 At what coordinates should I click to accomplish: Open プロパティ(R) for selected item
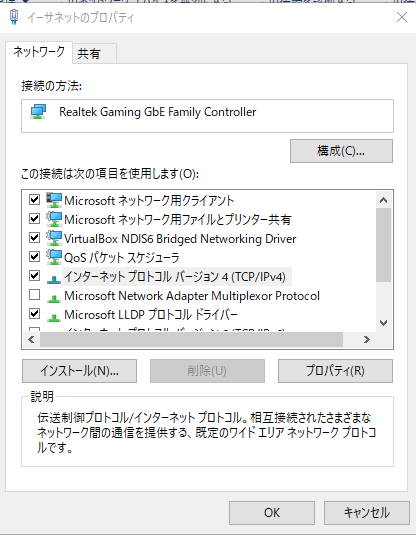coord(335,371)
